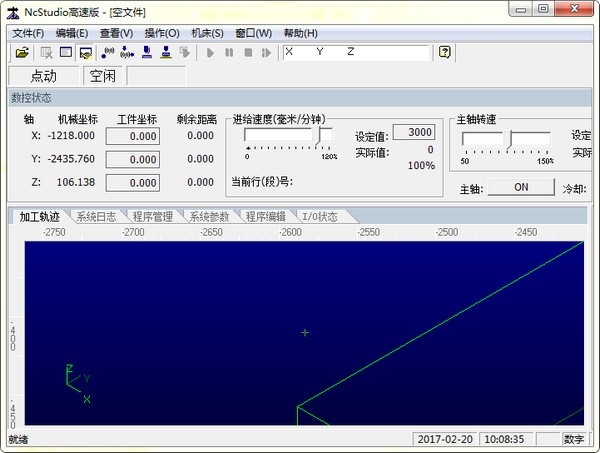Switch to the 系统日志 tab
The width and height of the screenshot is (600, 453).
click(x=96, y=217)
